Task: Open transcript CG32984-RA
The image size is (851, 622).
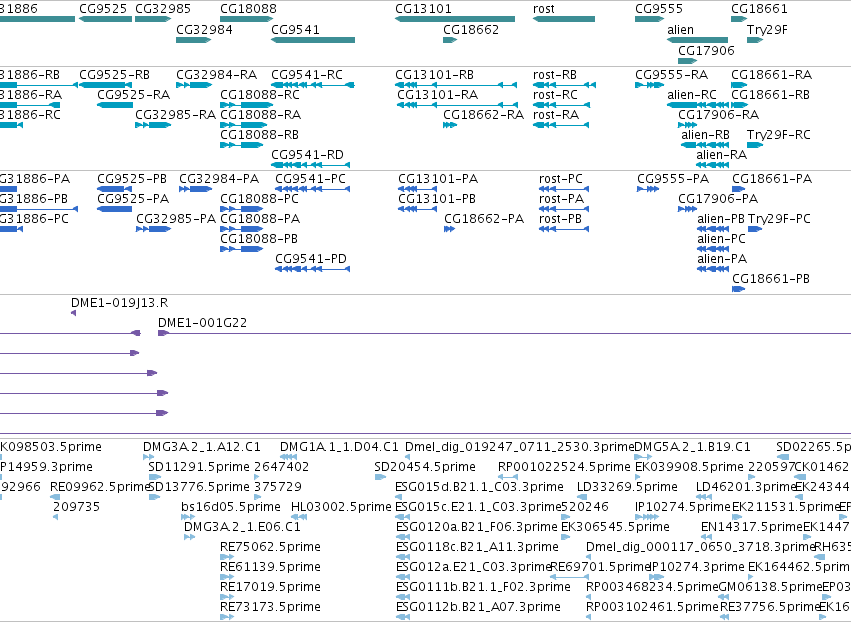Action: [x=194, y=85]
